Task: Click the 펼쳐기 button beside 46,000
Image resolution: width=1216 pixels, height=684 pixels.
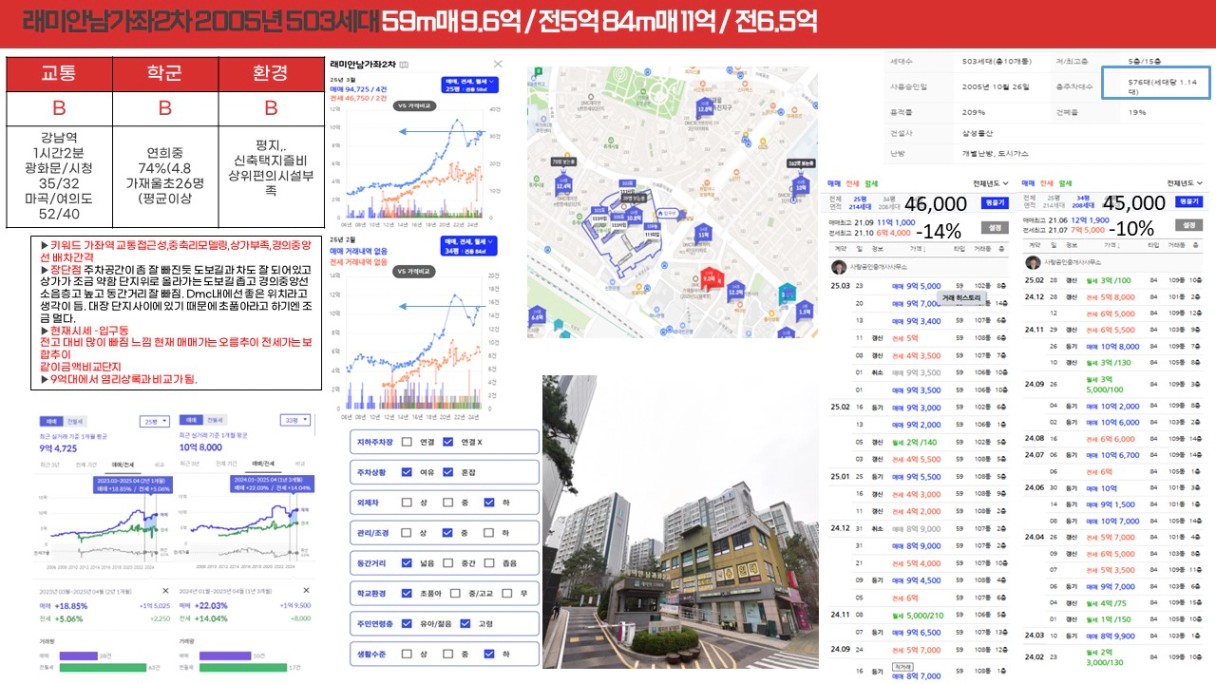Action: point(995,204)
